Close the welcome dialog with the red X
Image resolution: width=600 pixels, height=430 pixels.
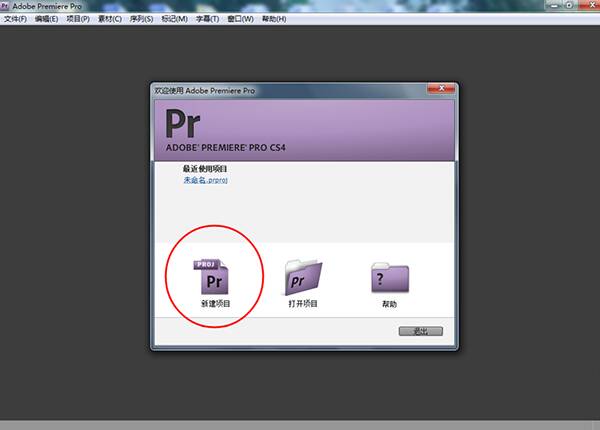[x=441, y=88]
